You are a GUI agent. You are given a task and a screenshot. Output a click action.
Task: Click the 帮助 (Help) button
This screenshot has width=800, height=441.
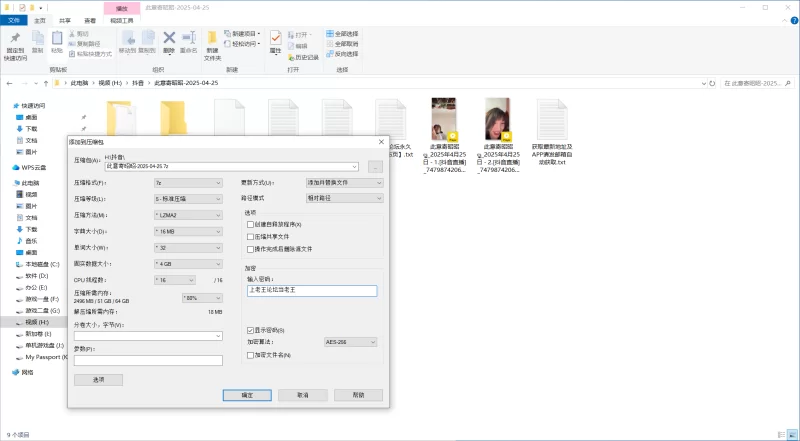pos(359,395)
